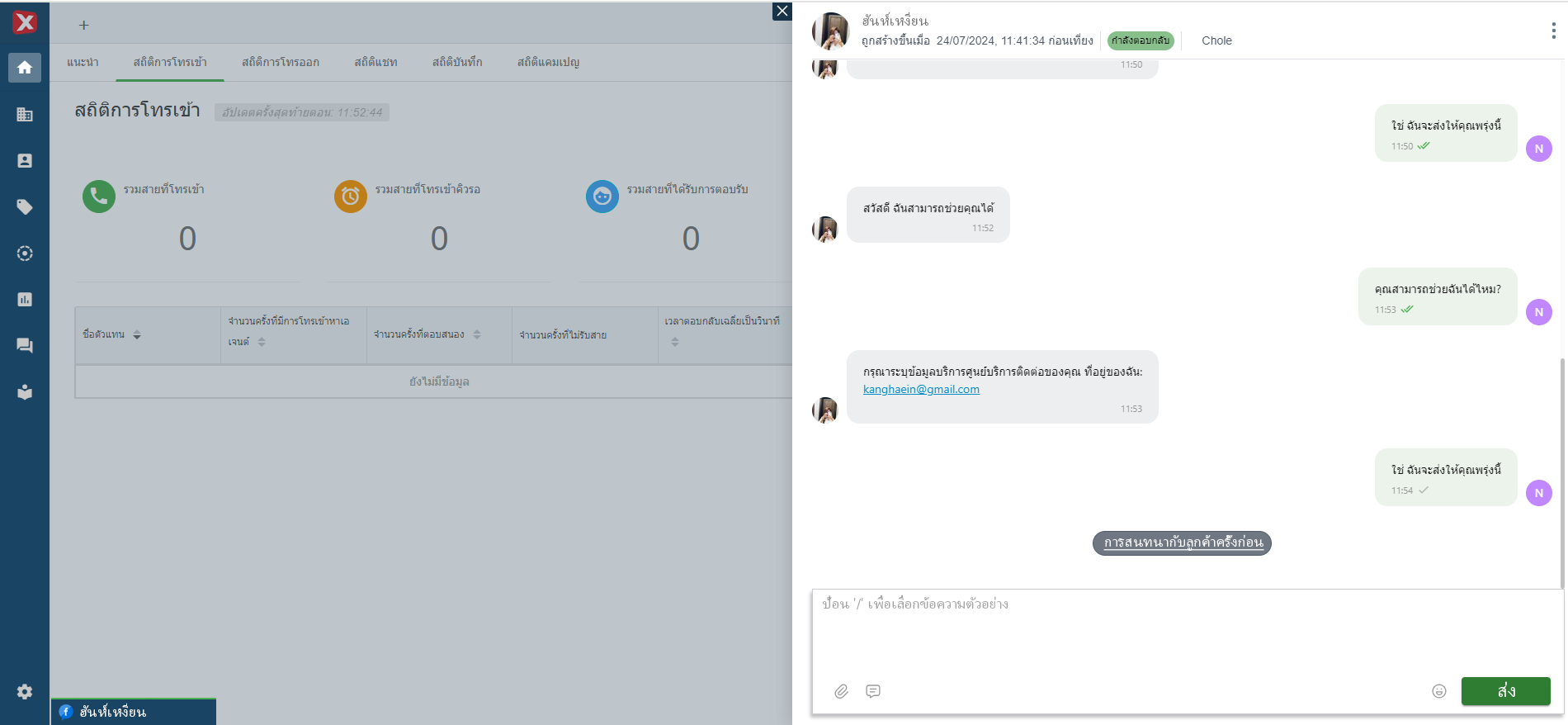Add a new tab with plus
1568x725 pixels.
[83, 26]
